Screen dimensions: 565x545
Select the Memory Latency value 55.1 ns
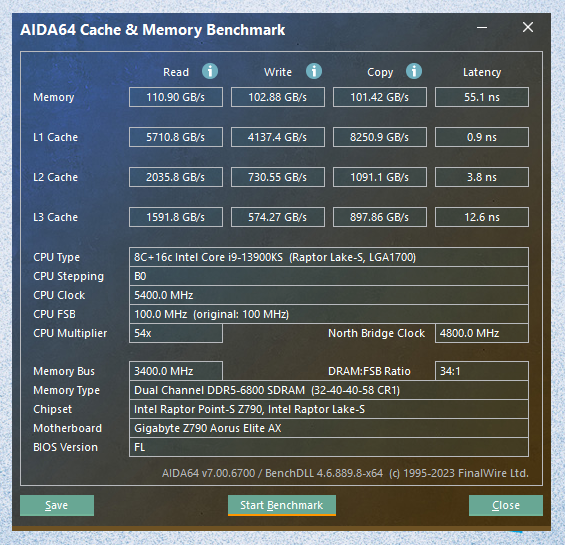click(x=482, y=97)
